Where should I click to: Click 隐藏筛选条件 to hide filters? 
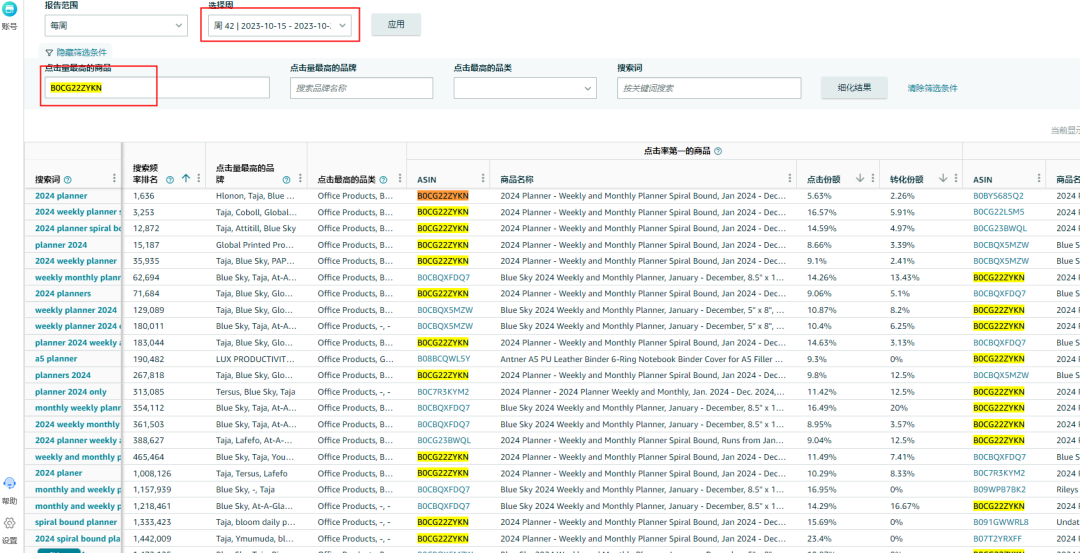click(x=81, y=52)
